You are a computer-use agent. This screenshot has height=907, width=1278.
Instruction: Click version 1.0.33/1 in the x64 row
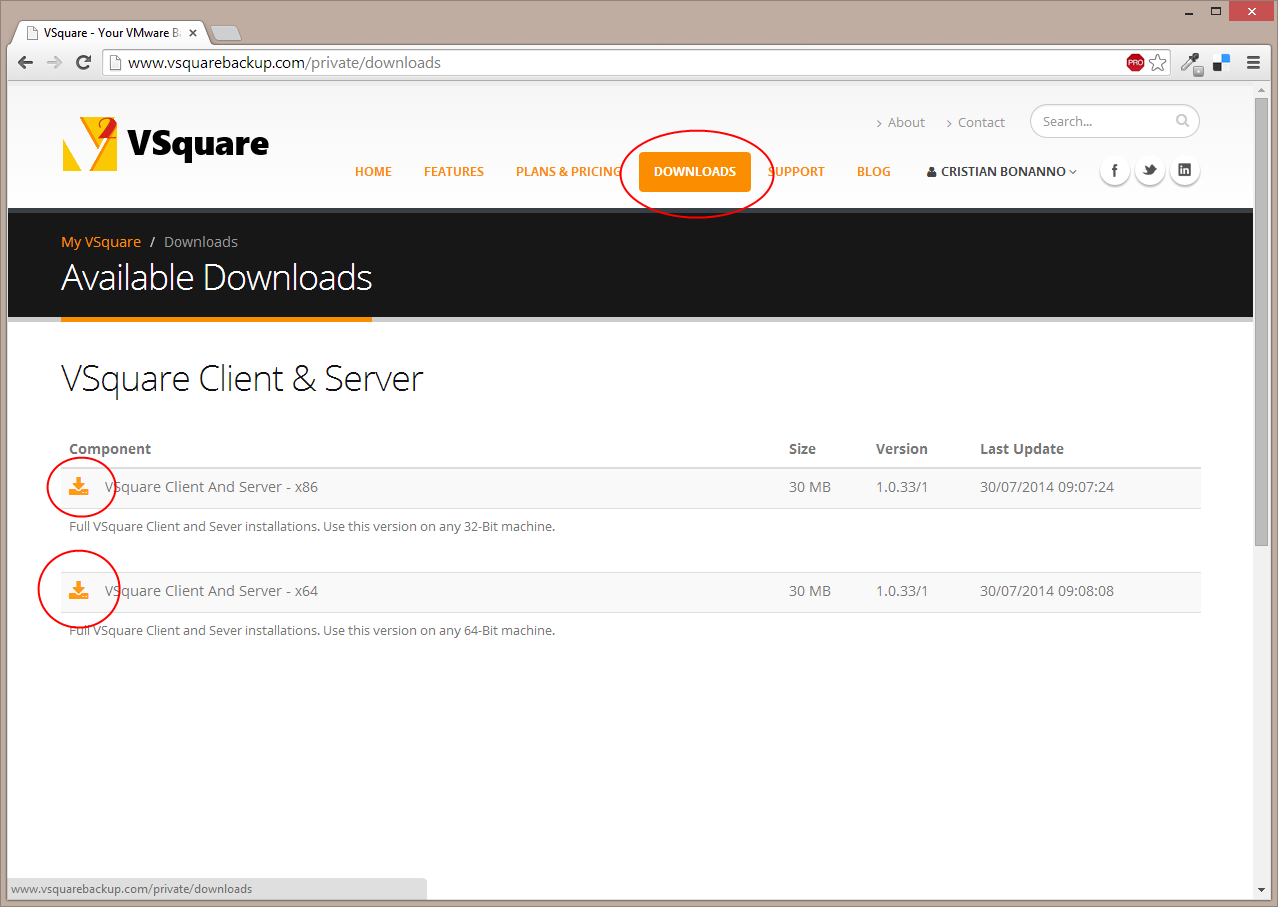click(902, 591)
